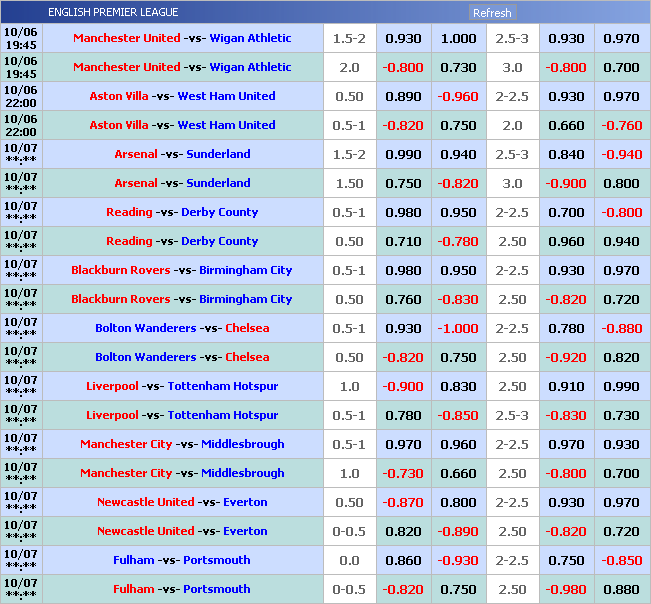Screen dimensions: 651x604
Task: Click 0.660 odds for Manchester City-Middlesbrough
Action: click(458, 473)
